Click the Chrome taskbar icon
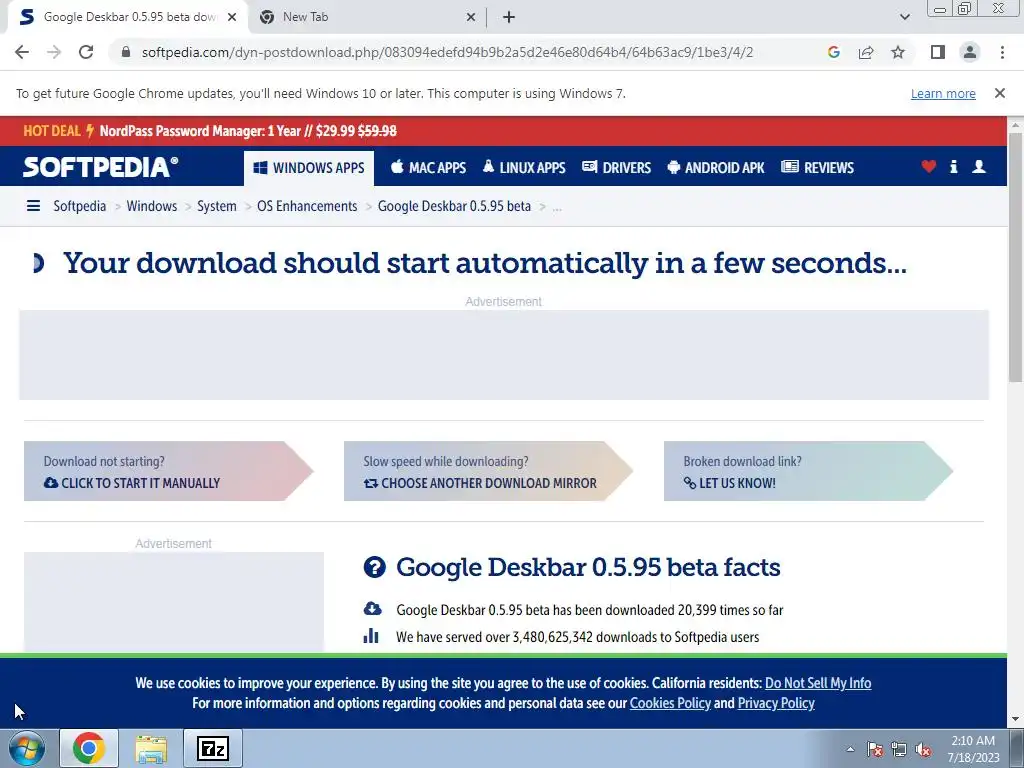 point(89,748)
